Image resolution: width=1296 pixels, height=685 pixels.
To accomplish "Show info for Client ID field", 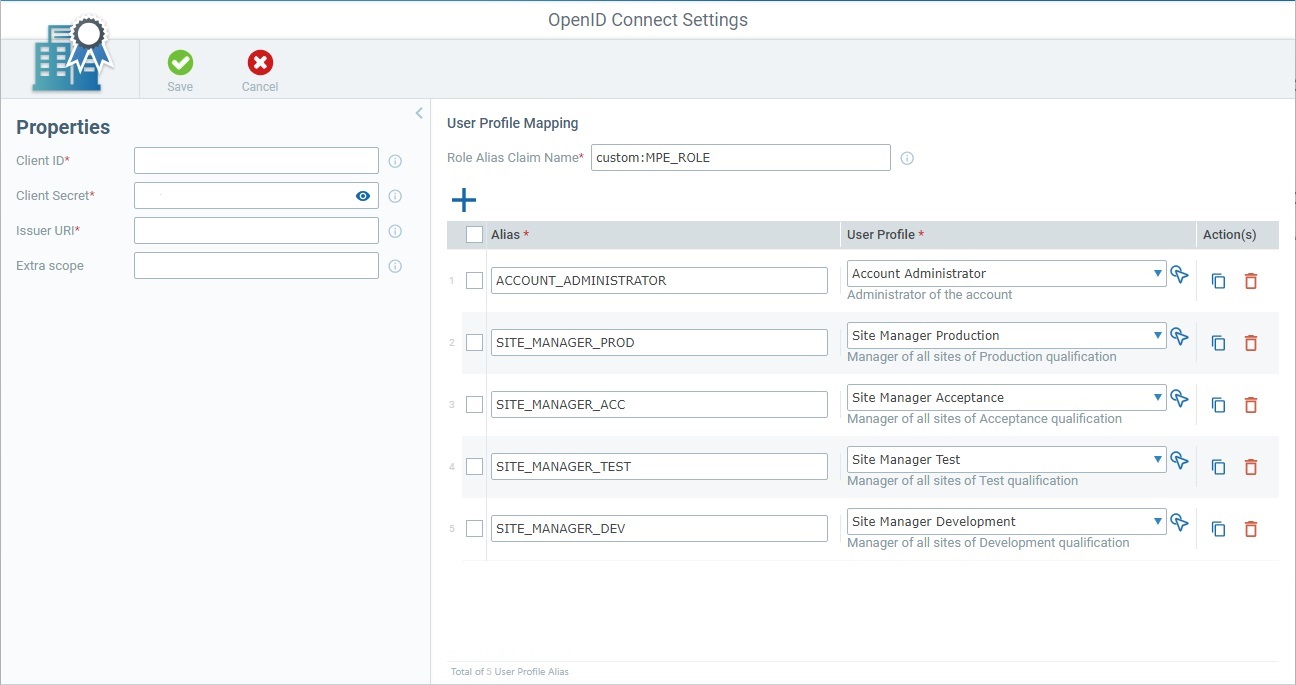I will coord(395,161).
